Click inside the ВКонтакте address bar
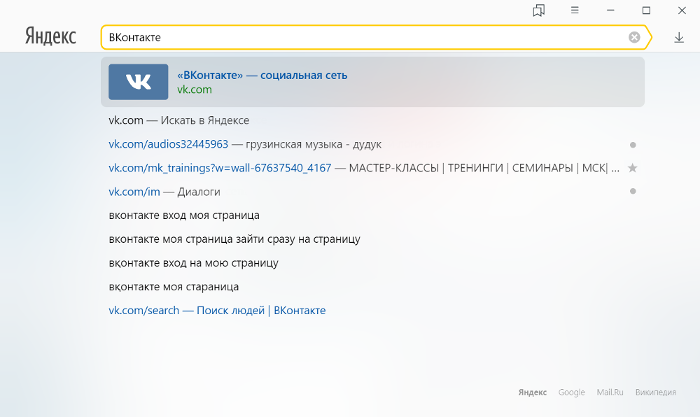The width and height of the screenshot is (700, 417). (366, 37)
